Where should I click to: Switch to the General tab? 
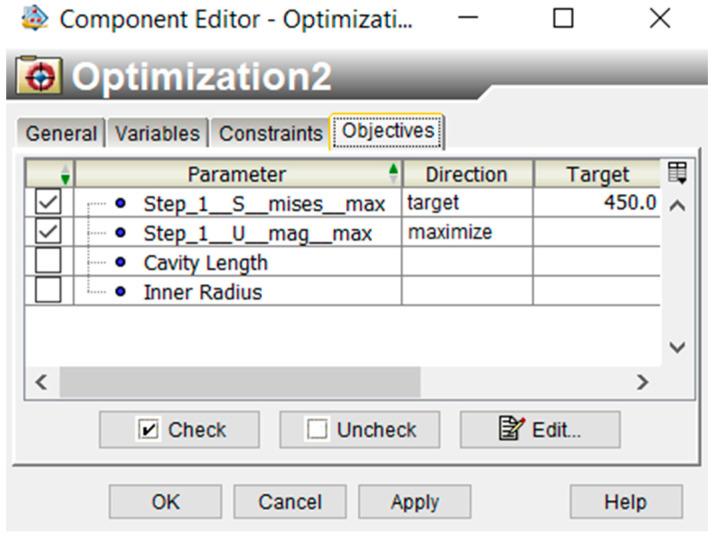point(61,133)
